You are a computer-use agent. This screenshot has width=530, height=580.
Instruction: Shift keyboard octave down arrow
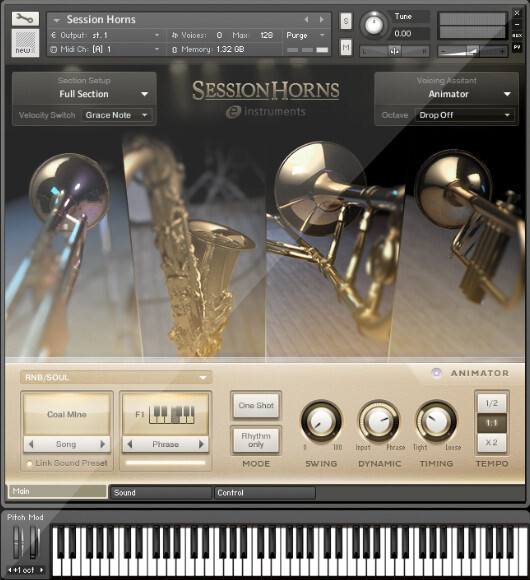[10, 570]
